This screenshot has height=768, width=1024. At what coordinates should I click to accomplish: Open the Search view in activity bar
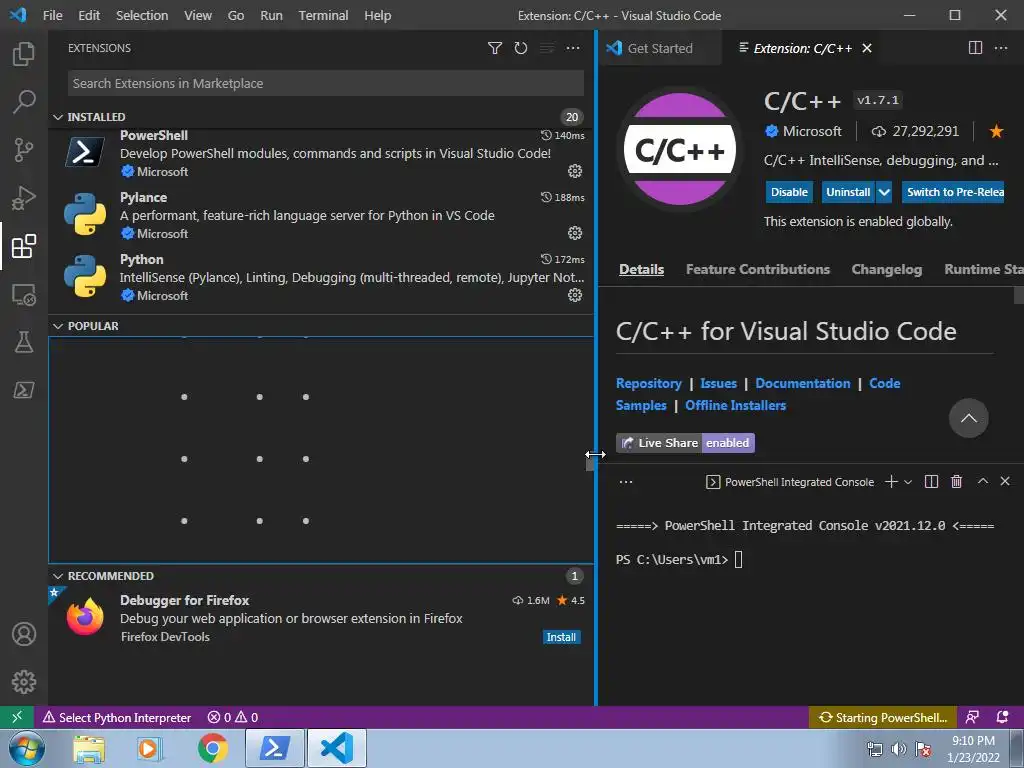click(x=24, y=102)
